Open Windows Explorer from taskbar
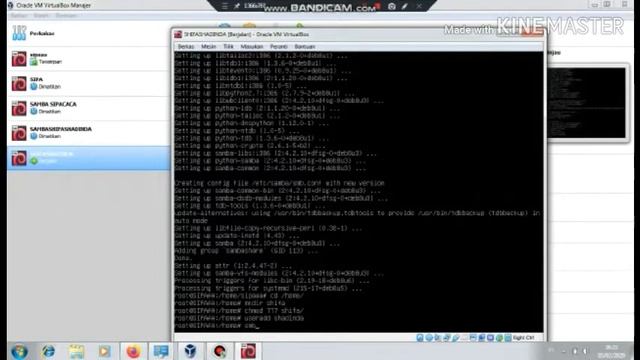The width and height of the screenshot is (640, 360). [76, 351]
